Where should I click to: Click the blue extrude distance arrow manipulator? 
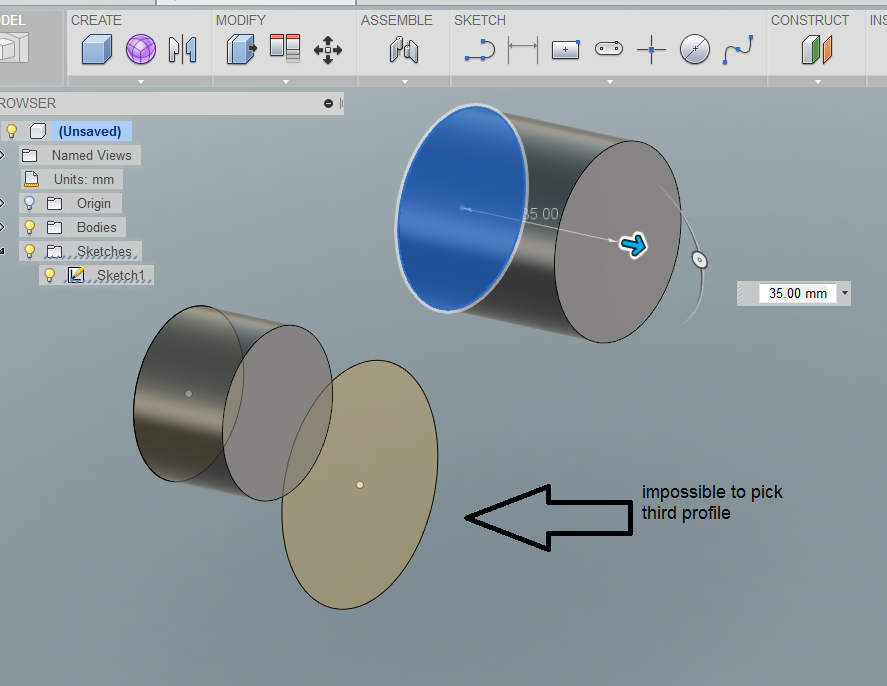pos(633,245)
